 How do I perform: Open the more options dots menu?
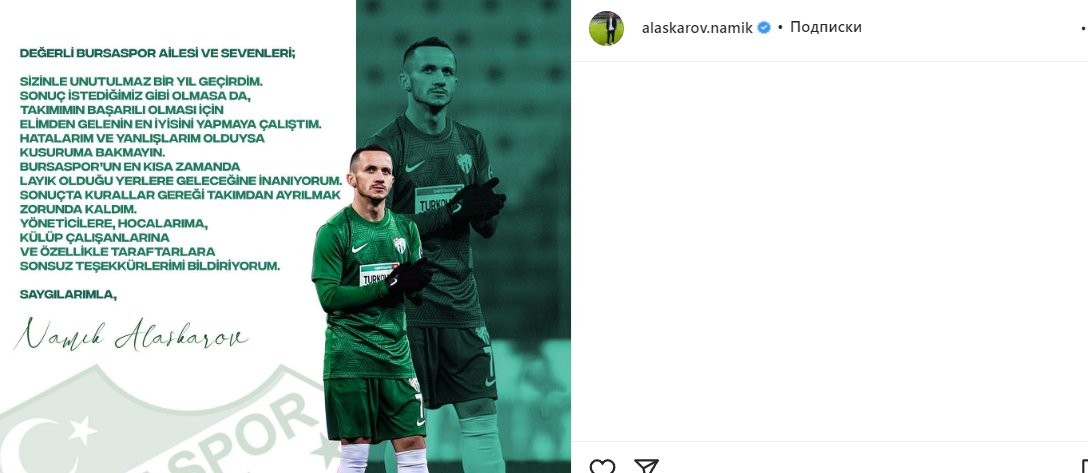[x=1085, y=28]
